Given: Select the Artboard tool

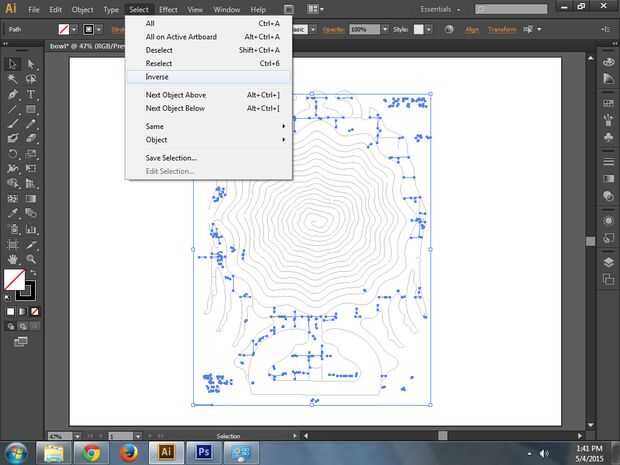Looking at the screenshot, I should click(13, 244).
